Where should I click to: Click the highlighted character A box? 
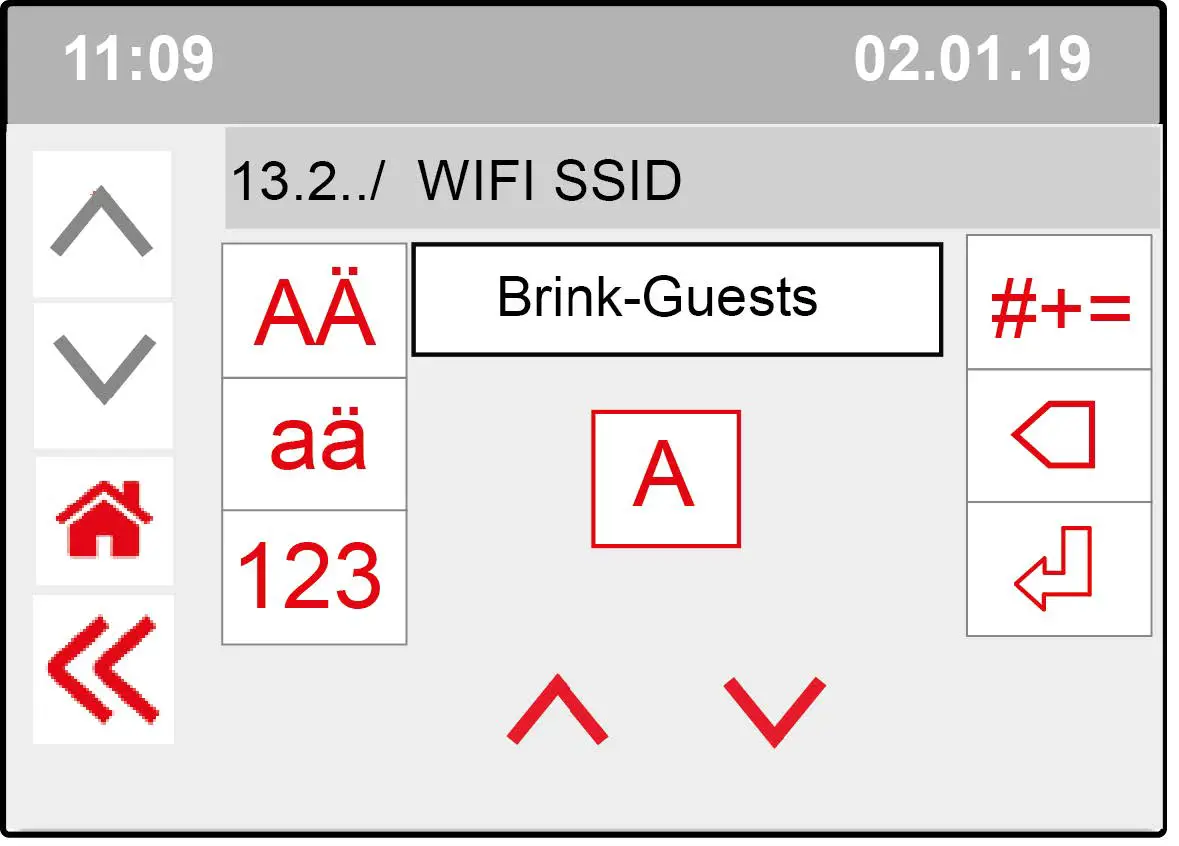(x=665, y=477)
